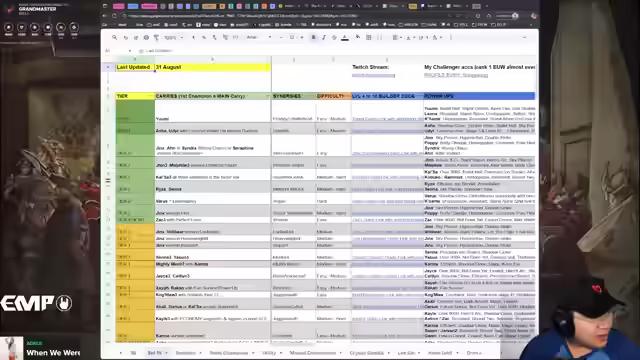Toggle bold formatting button
The height and width of the screenshot is (360, 640).
click(313, 38)
